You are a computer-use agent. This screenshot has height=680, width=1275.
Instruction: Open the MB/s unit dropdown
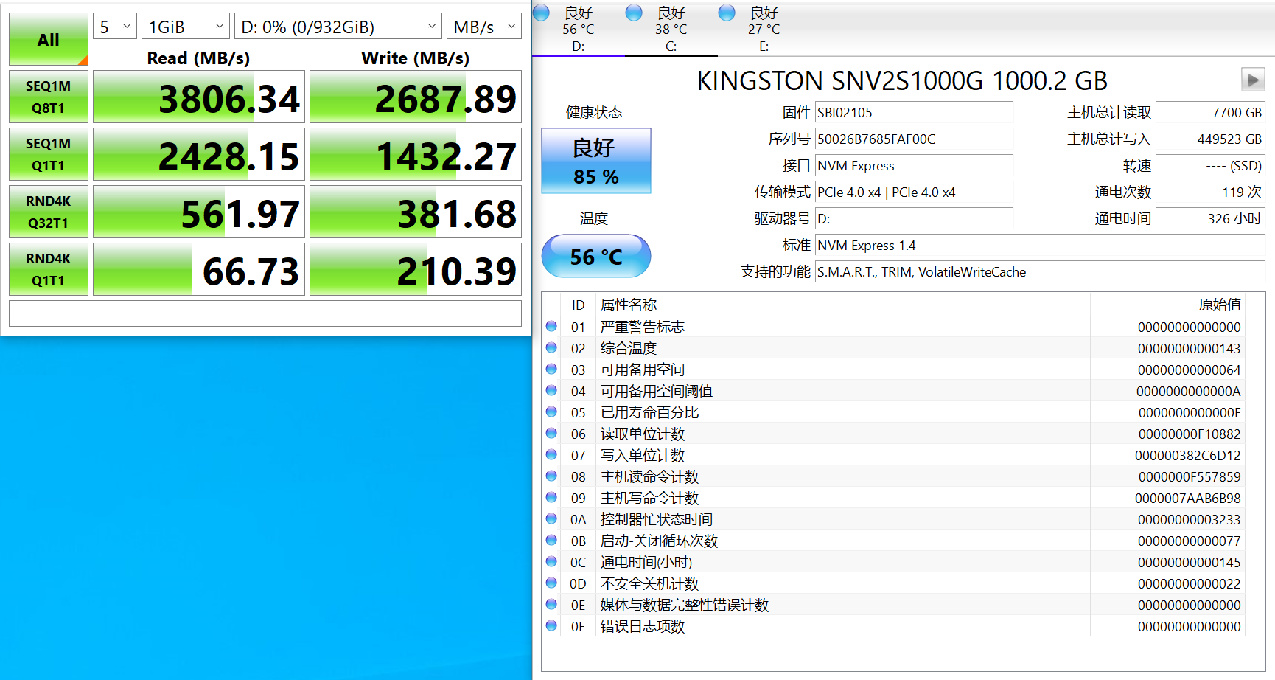[x=484, y=27]
